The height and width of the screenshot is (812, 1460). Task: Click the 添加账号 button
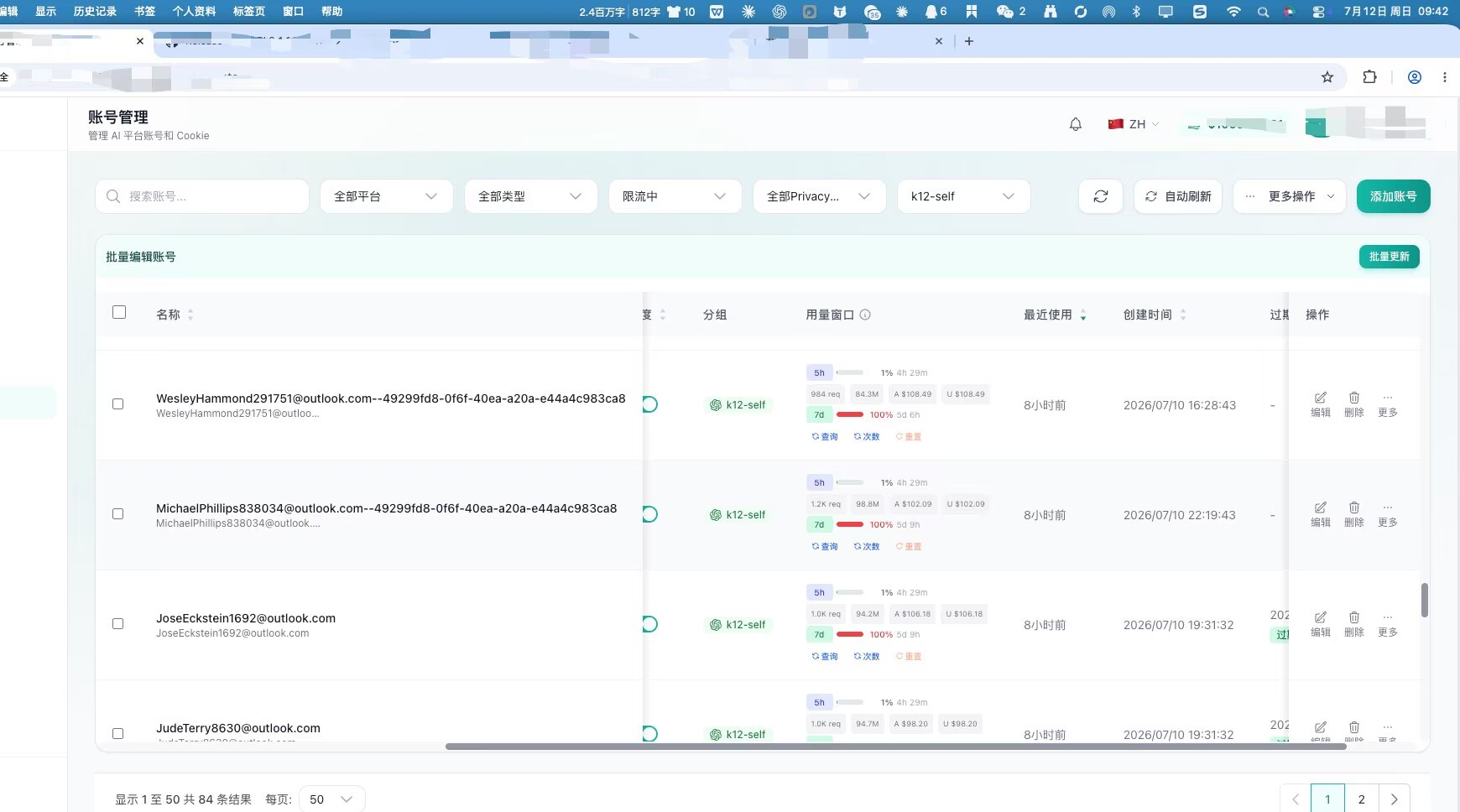(1393, 196)
